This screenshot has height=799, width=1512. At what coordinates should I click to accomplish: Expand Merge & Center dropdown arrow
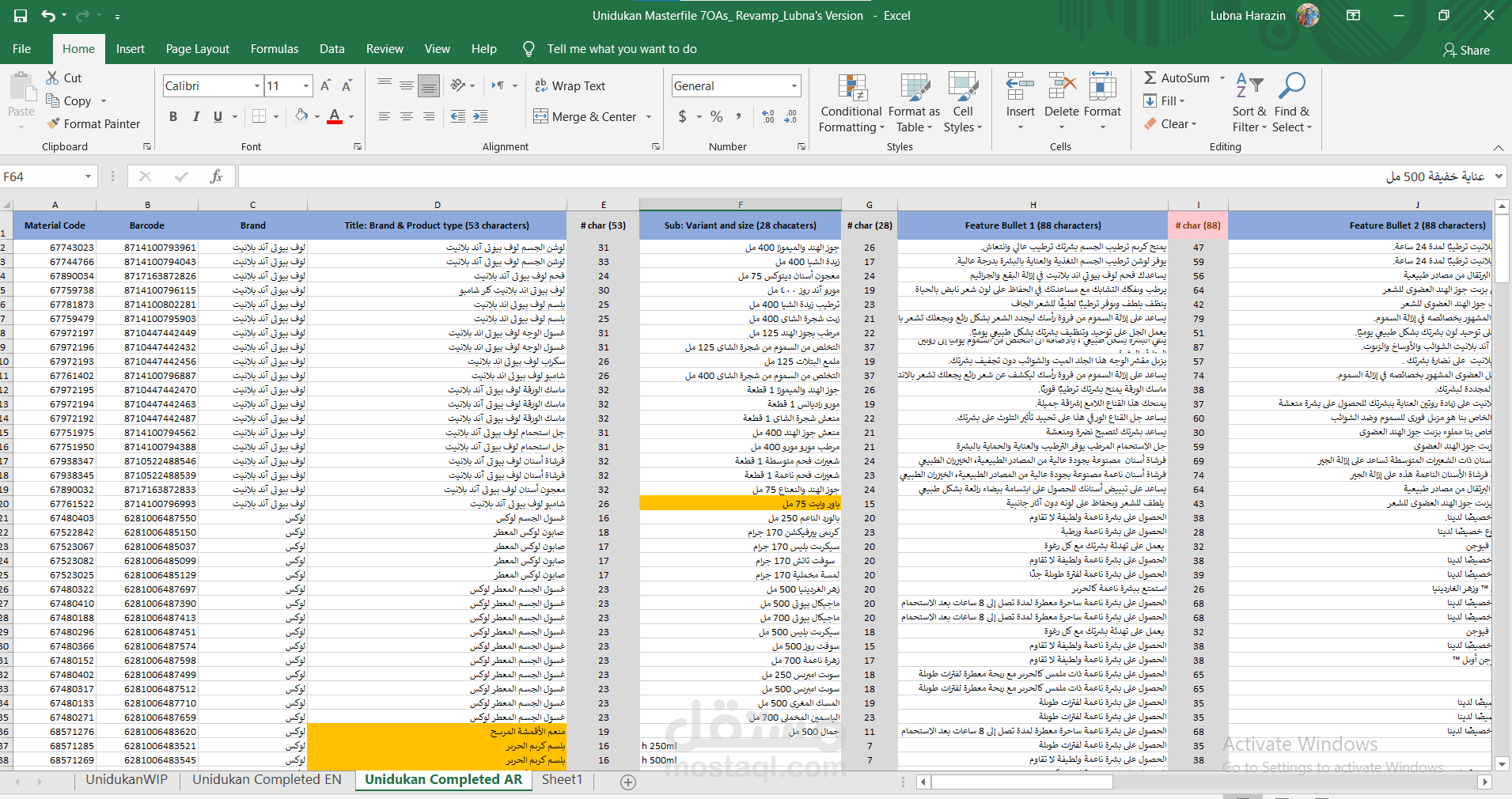pos(649,116)
